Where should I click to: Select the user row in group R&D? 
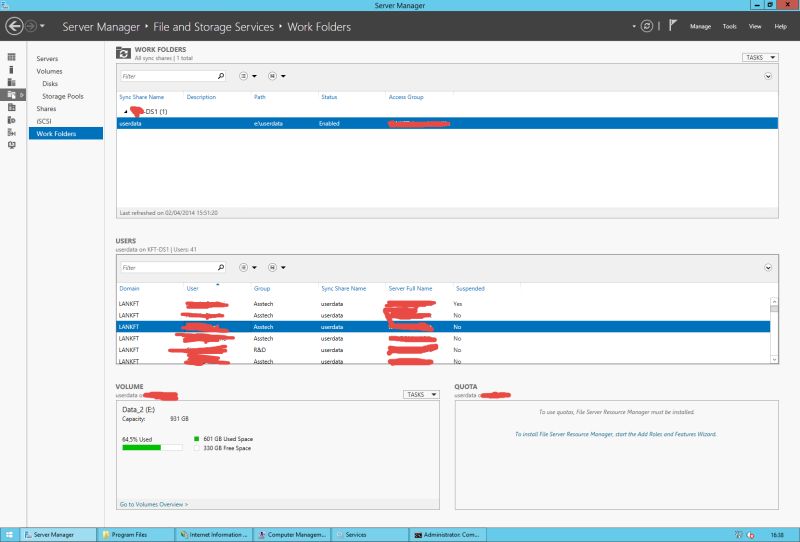click(x=443, y=350)
